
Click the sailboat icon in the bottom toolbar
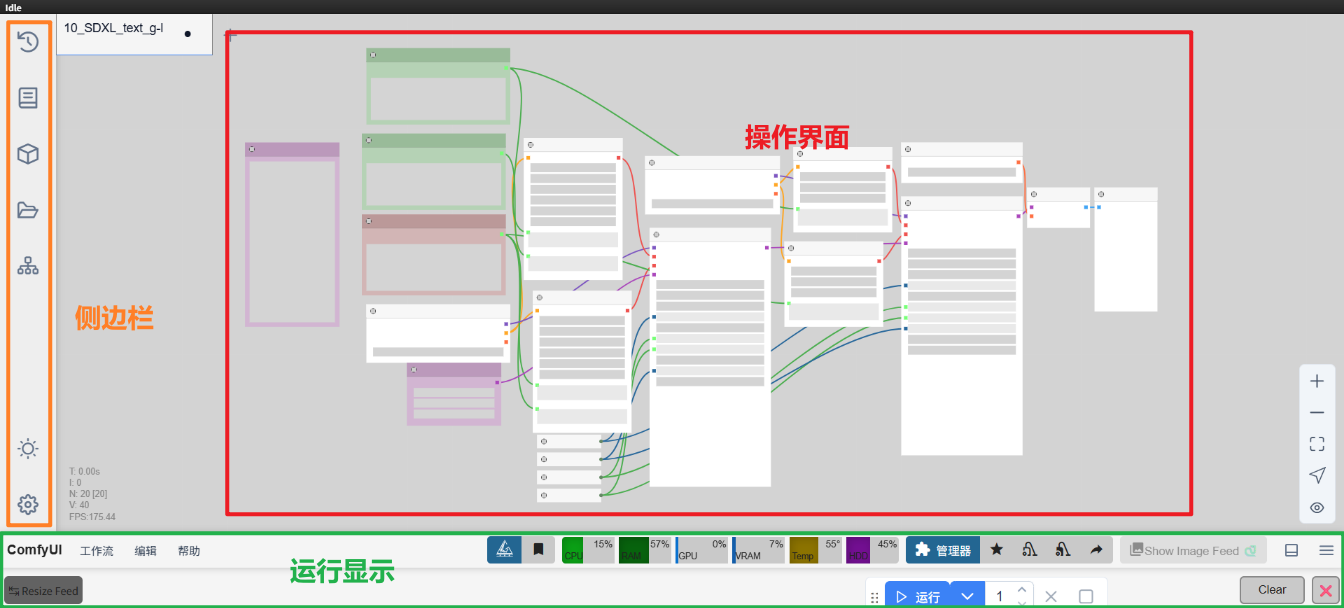(505, 550)
